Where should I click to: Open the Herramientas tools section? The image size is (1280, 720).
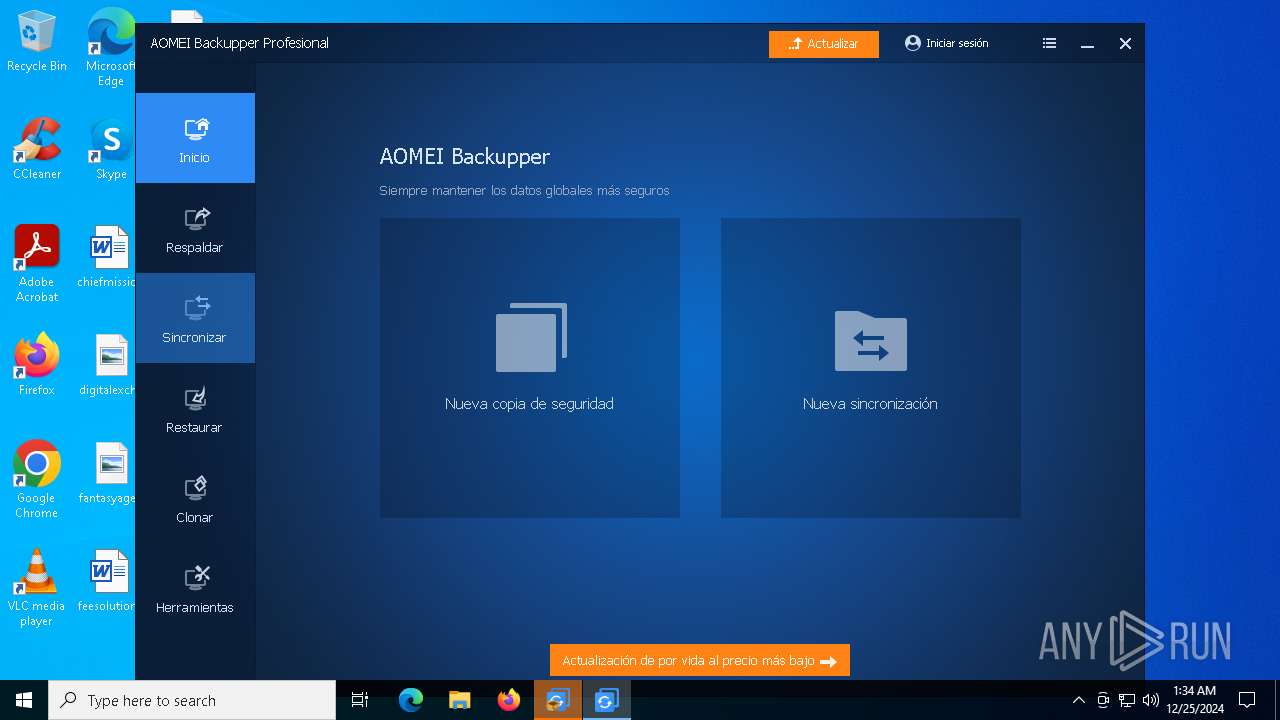195,588
